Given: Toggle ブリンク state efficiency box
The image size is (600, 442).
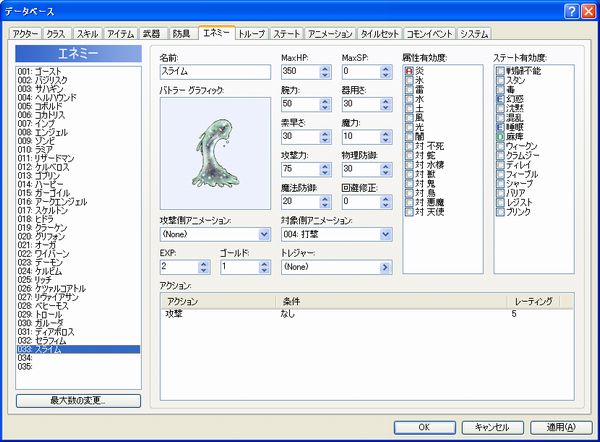Looking at the screenshot, I should click(x=500, y=212).
